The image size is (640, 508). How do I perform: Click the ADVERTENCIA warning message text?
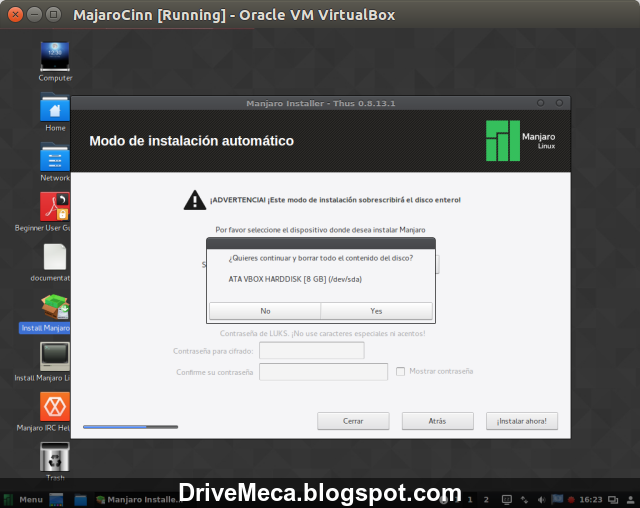(x=335, y=200)
